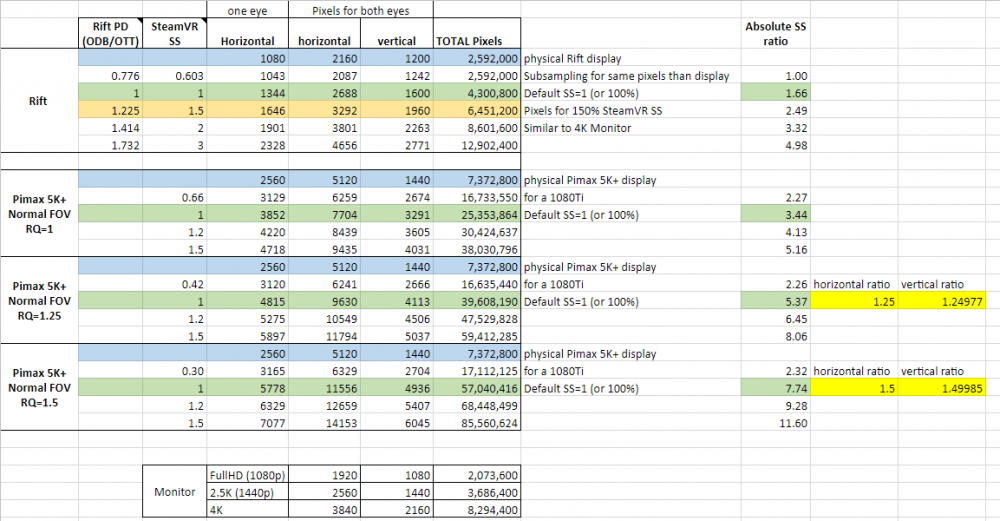
Task: Select the orange total cell 6,451,200
Action: point(477,110)
